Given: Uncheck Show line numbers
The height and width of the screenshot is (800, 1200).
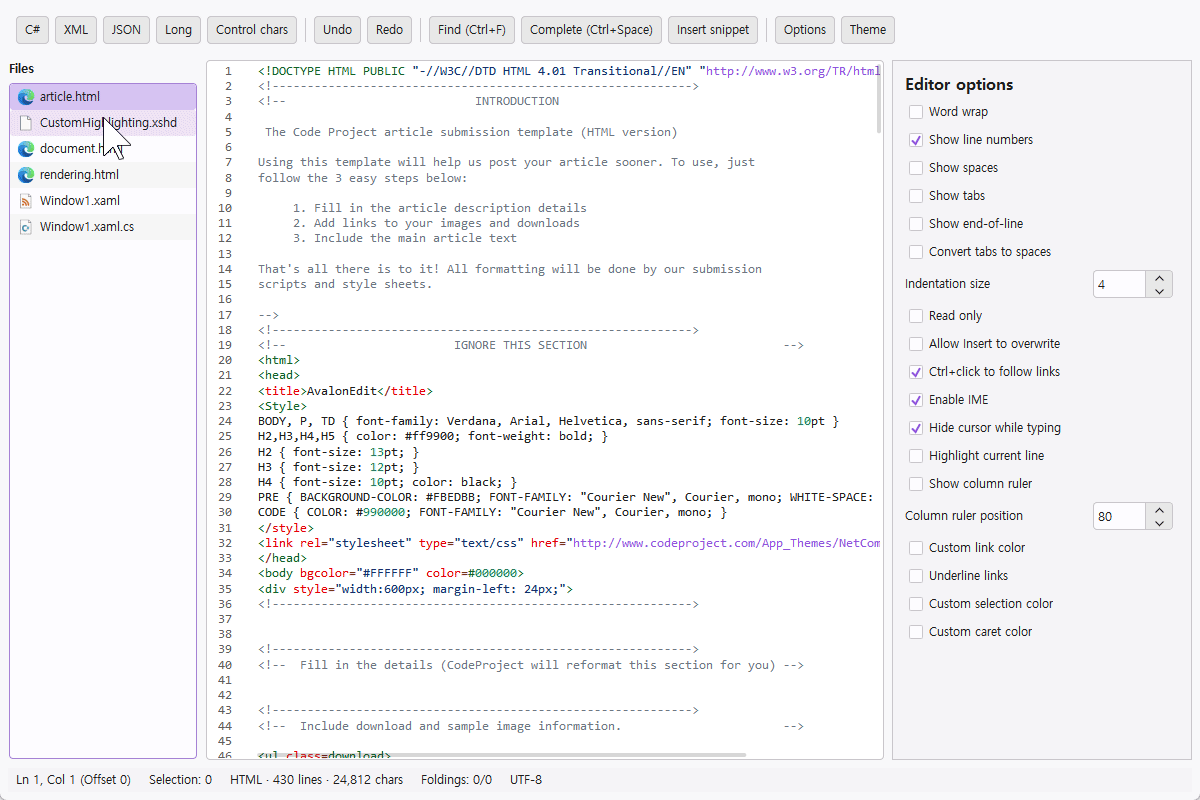Looking at the screenshot, I should (916, 140).
